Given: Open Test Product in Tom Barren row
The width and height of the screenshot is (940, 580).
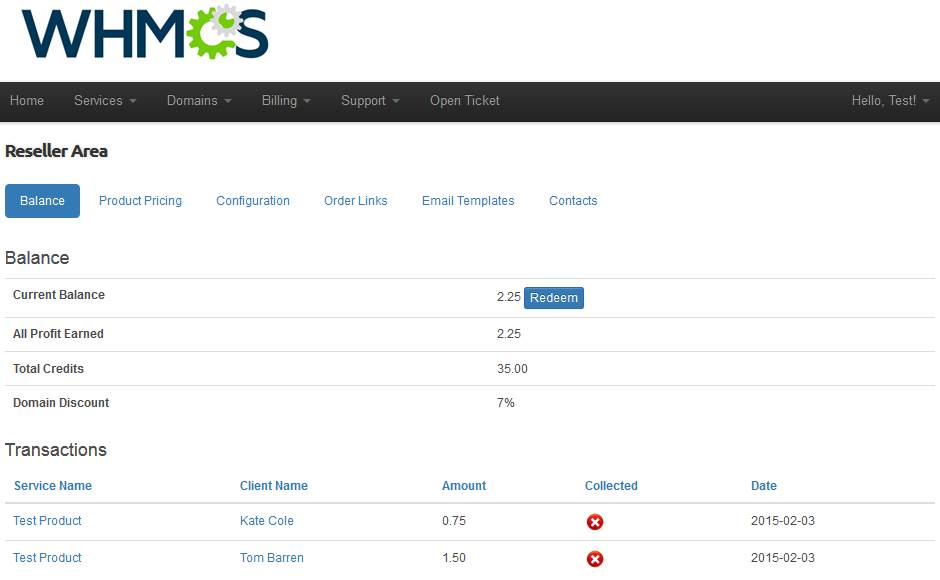Looking at the screenshot, I should click(47, 558).
